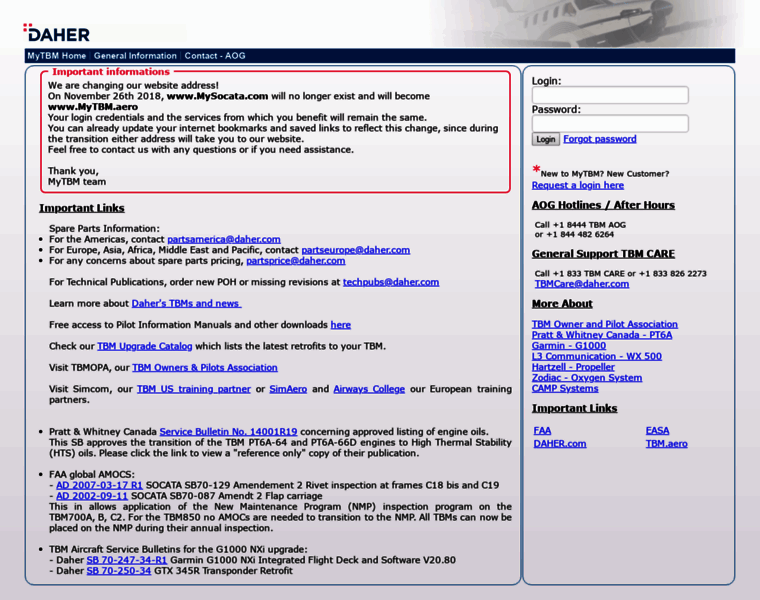Focus the Login input field
This screenshot has height=600, width=760.
point(610,95)
